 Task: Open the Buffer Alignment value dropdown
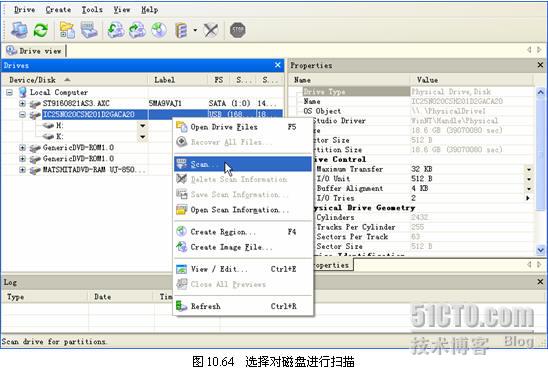(x=529, y=189)
